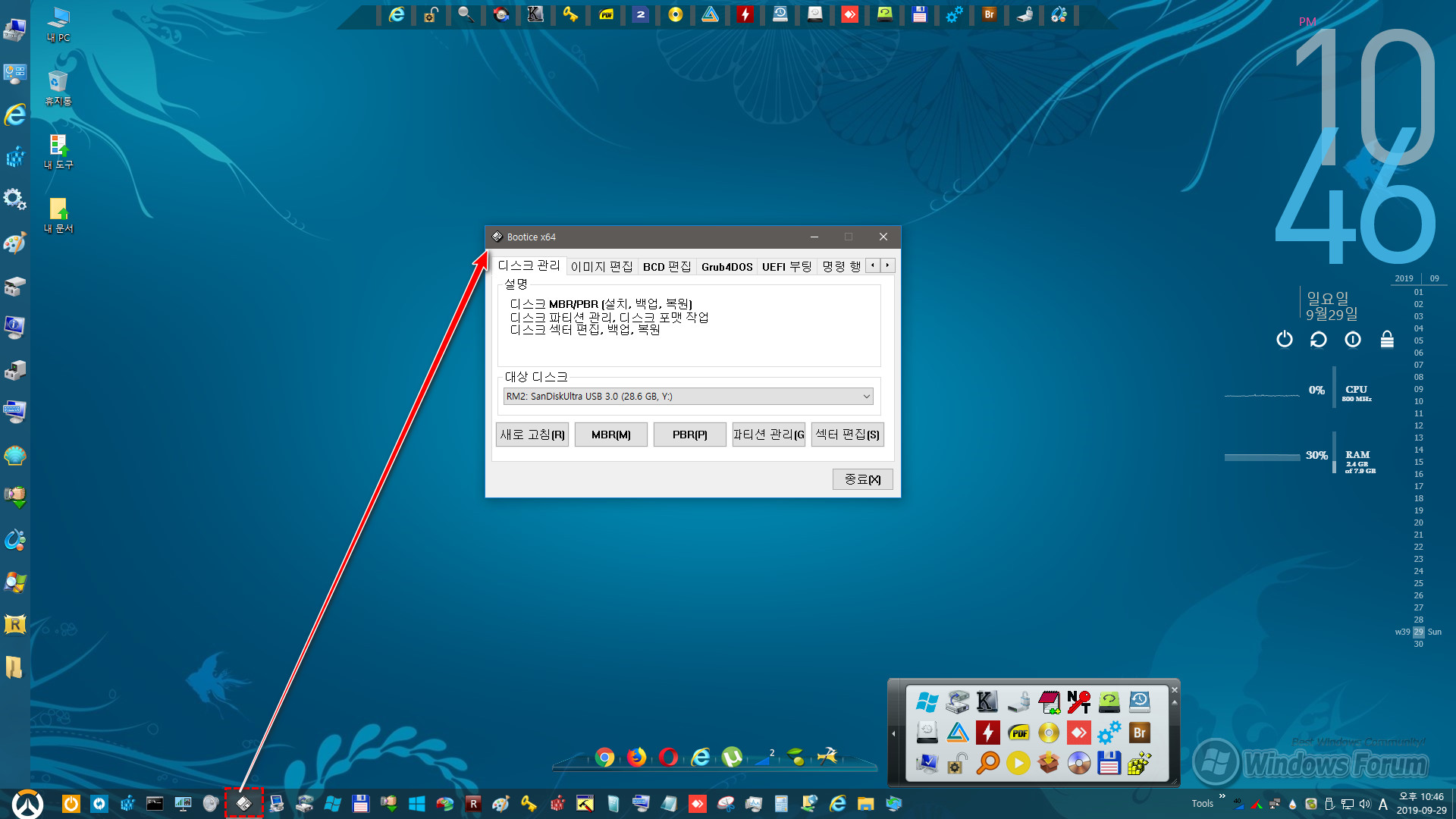Open the red R icon in taskbar
Viewport: 1456px width, 819px height.
473,804
